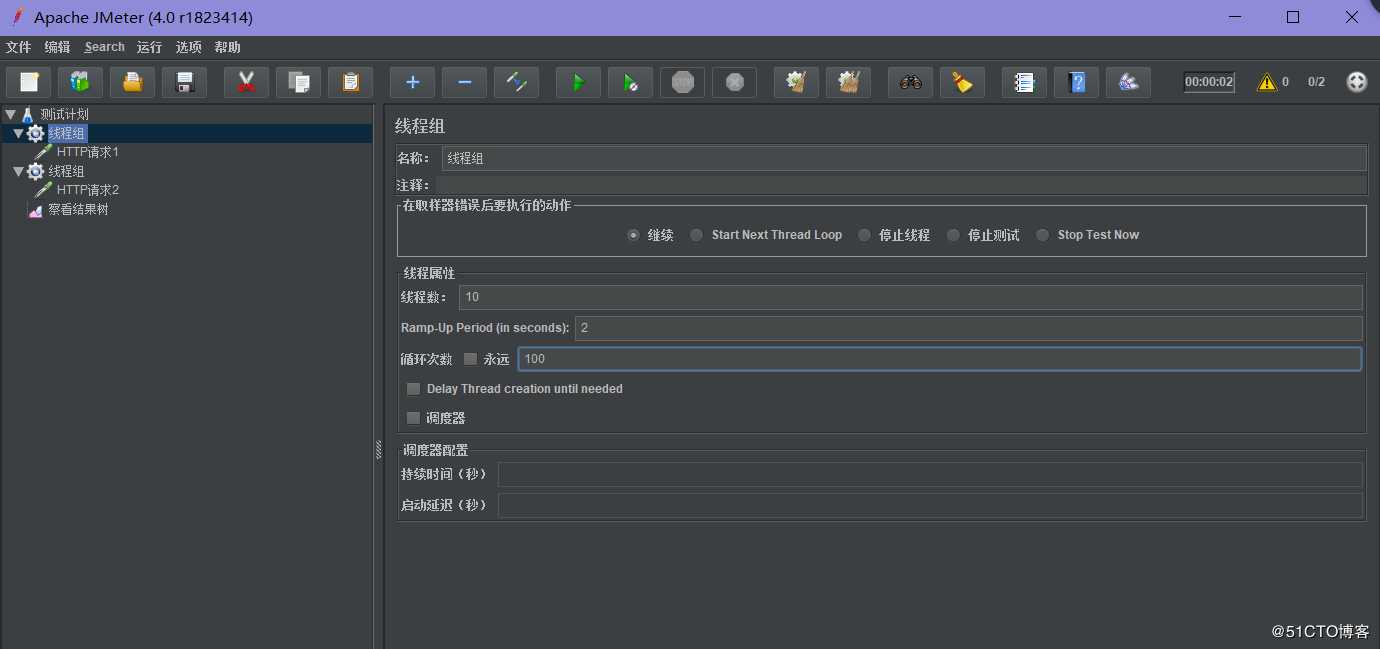Clear results with single broom icon
The width and height of the screenshot is (1380, 649).
796,82
